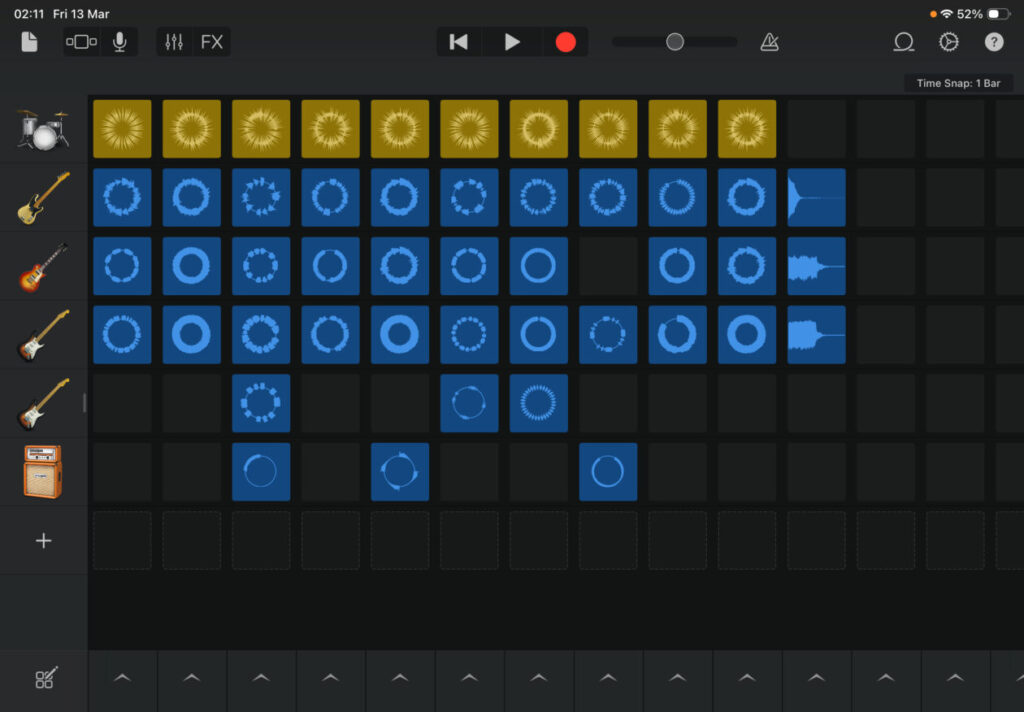Toggle cell editing mode in bottom-left corner

click(44, 679)
